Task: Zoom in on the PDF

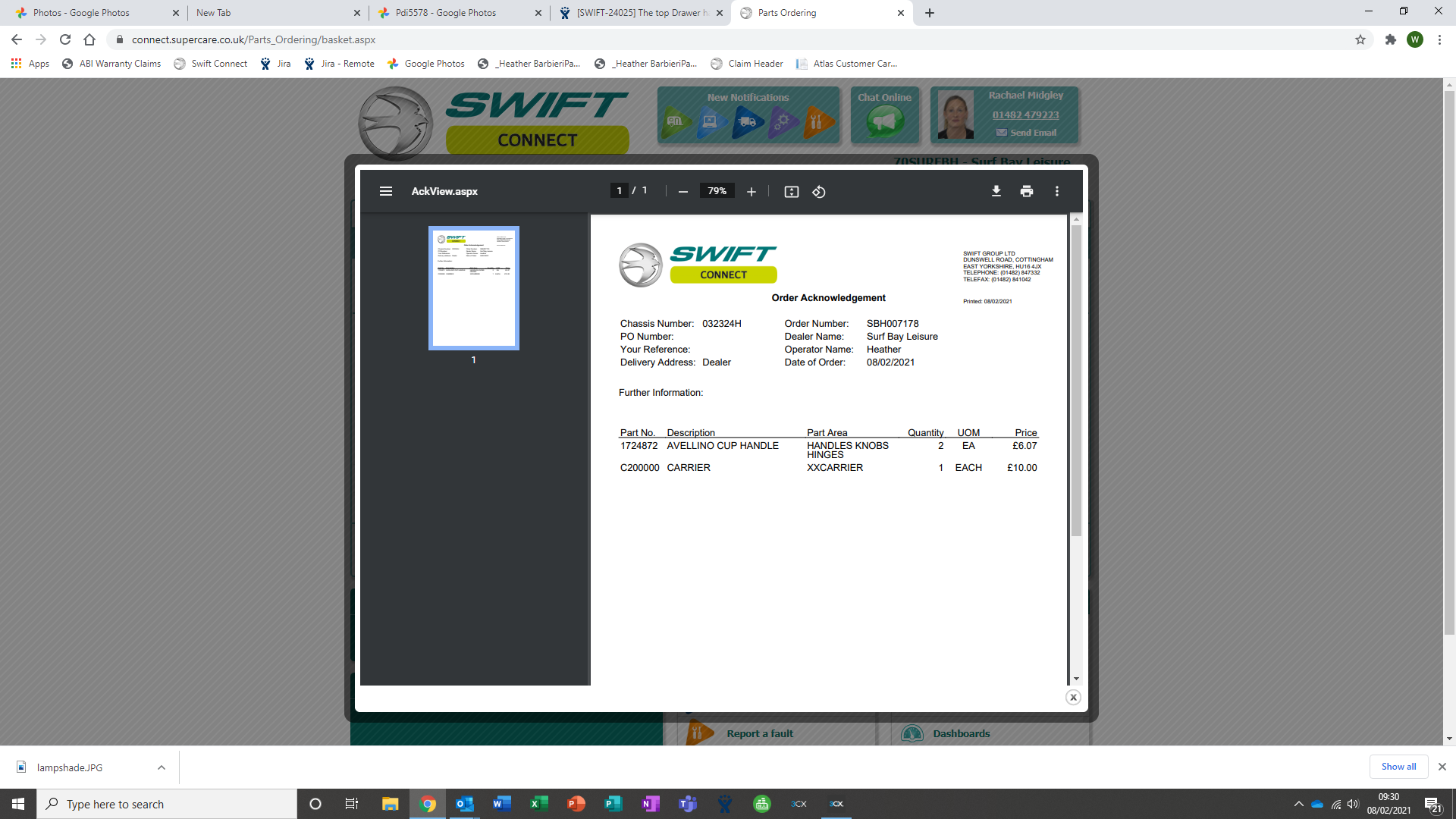Action: (751, 192)
